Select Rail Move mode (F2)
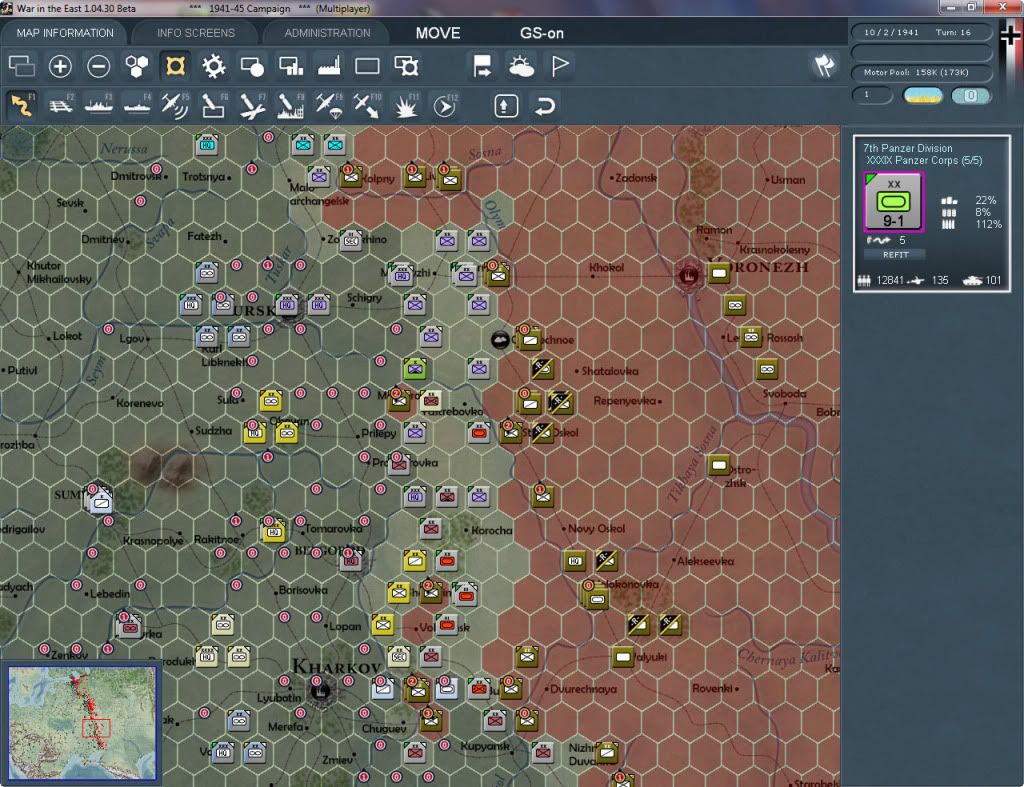Image resolution: width=1024 pixels, height=787 pixels. point(61,105)
